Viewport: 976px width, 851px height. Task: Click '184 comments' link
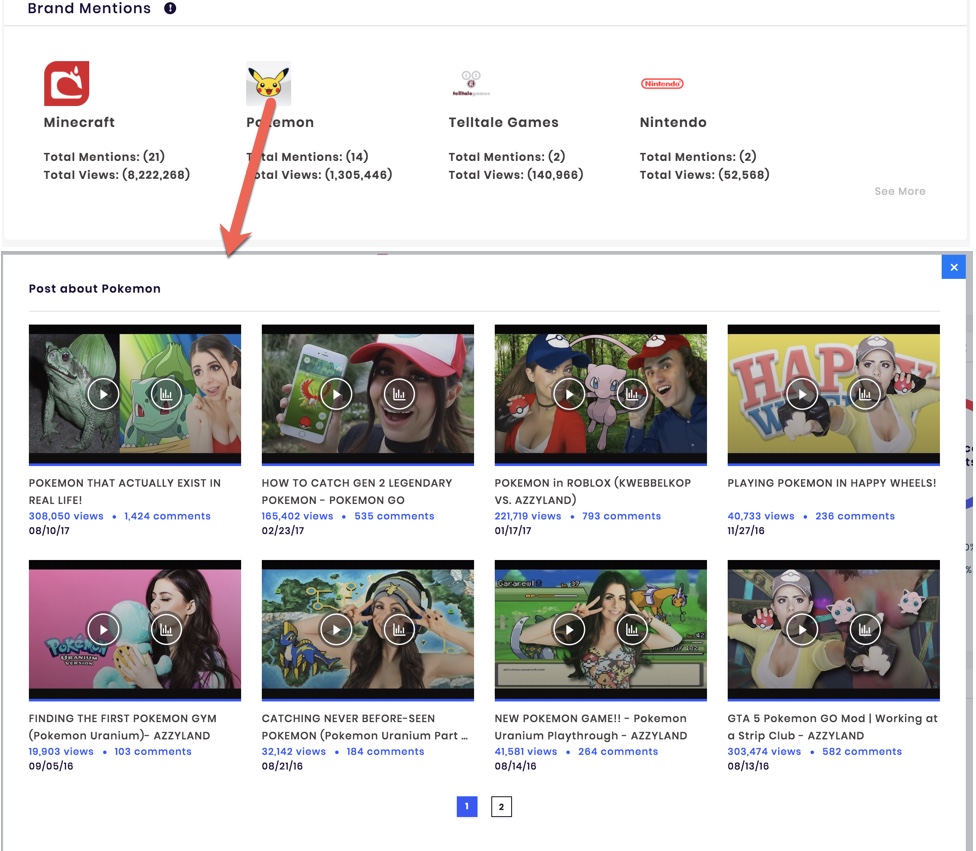pyautogui.click(x=385, y=751)
